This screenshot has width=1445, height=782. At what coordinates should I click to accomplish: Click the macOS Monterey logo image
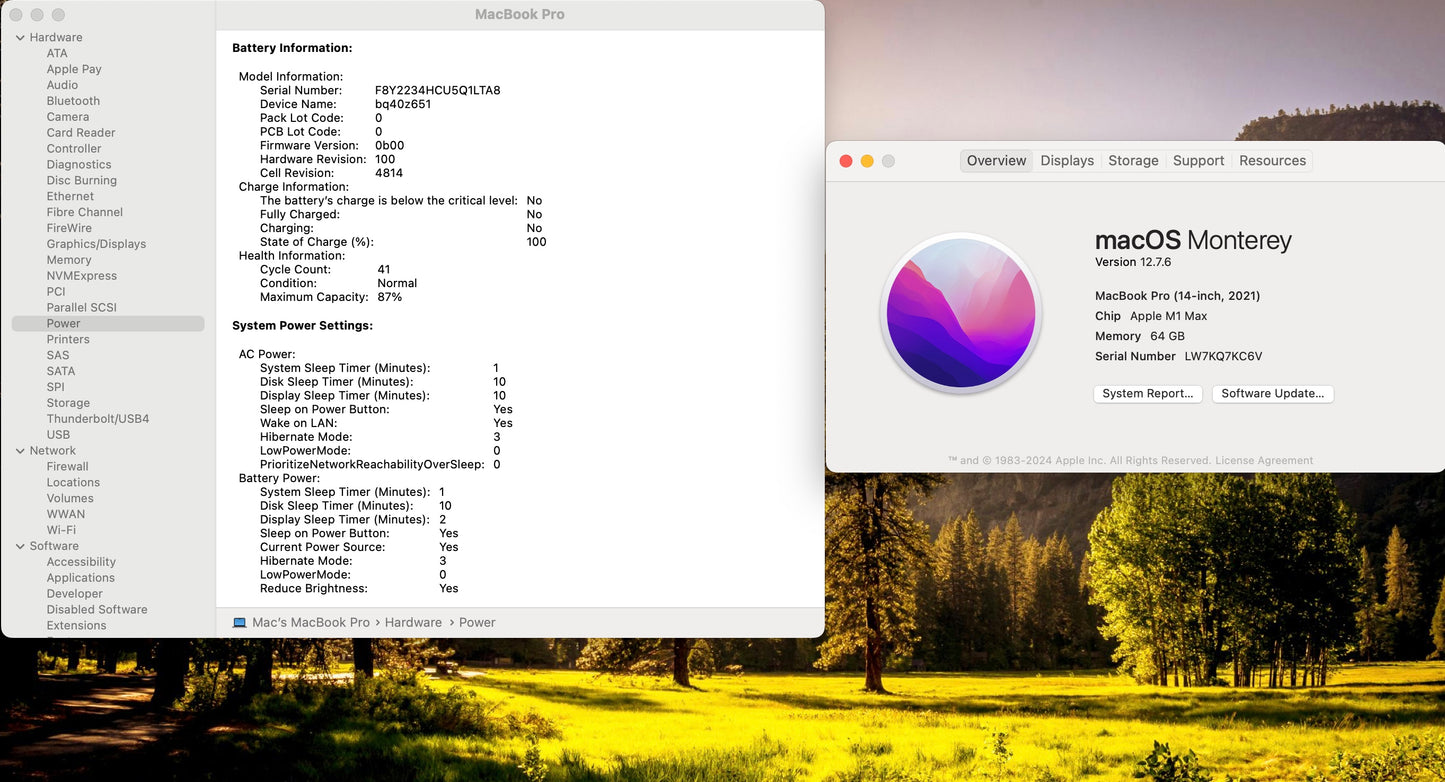pyautogui.click(x=961, y=314)
